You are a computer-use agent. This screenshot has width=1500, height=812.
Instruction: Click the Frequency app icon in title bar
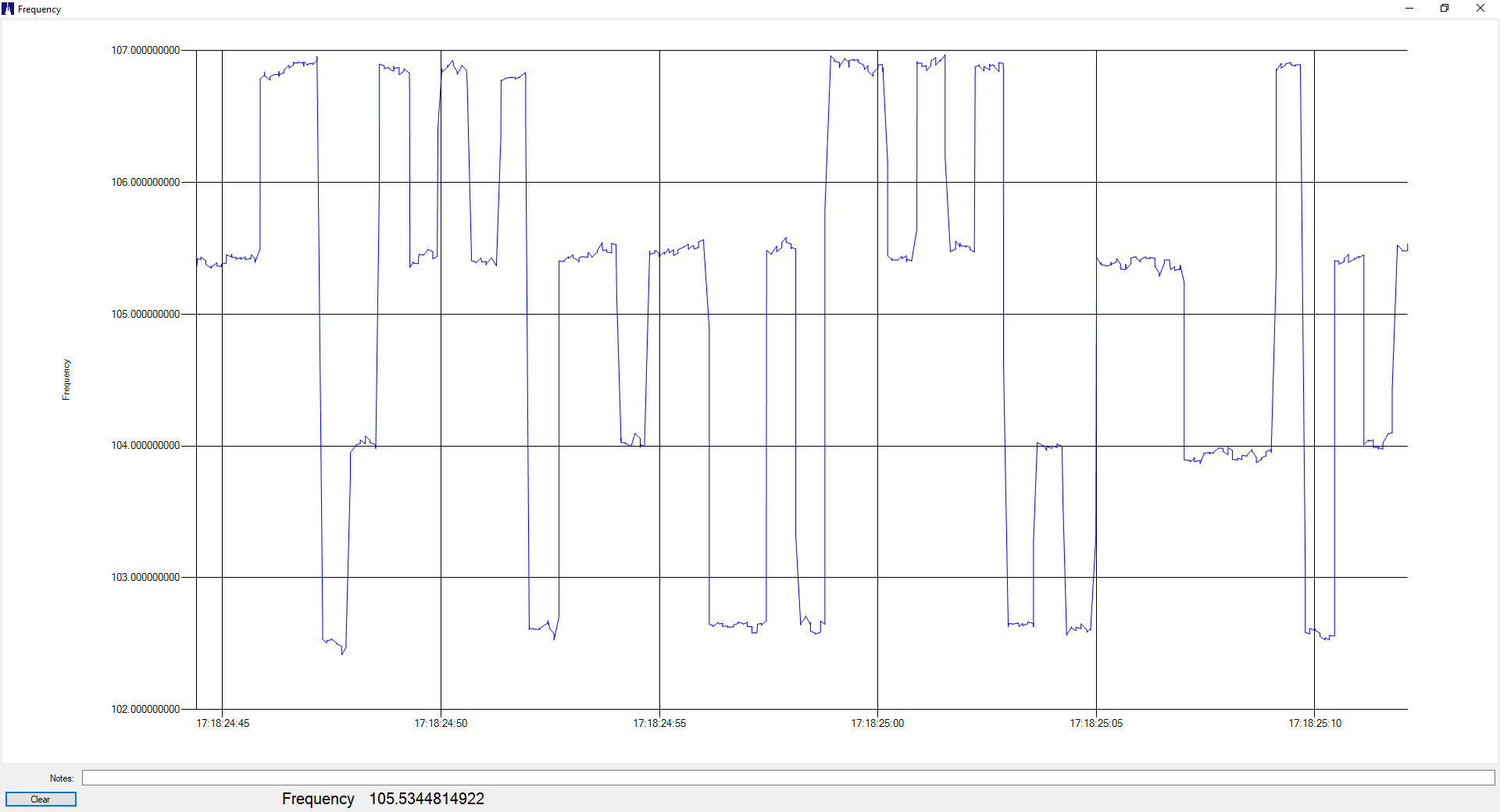click(x=8, y=9)
